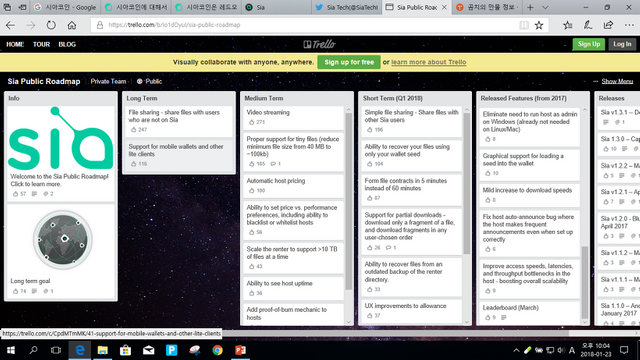Open Simple file sharing card
This screenshot has height=360, width=640.
pos(411,121)
